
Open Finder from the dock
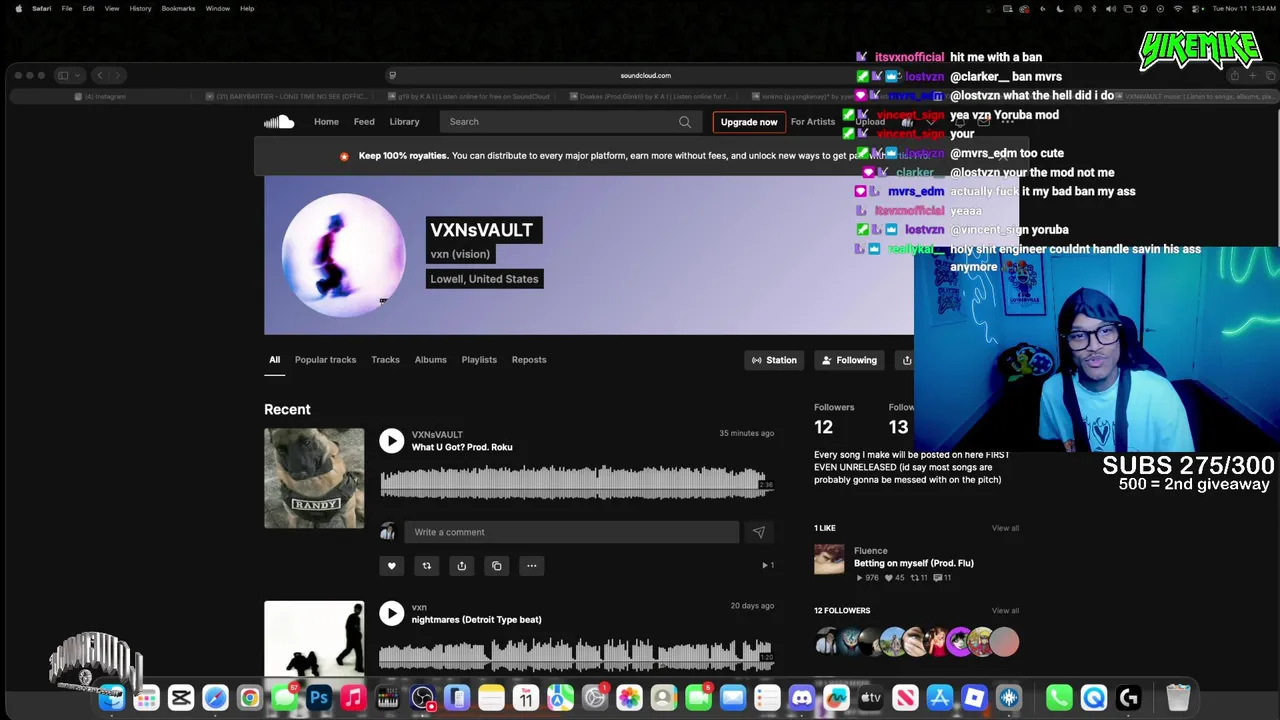click(x=112, y=697)
